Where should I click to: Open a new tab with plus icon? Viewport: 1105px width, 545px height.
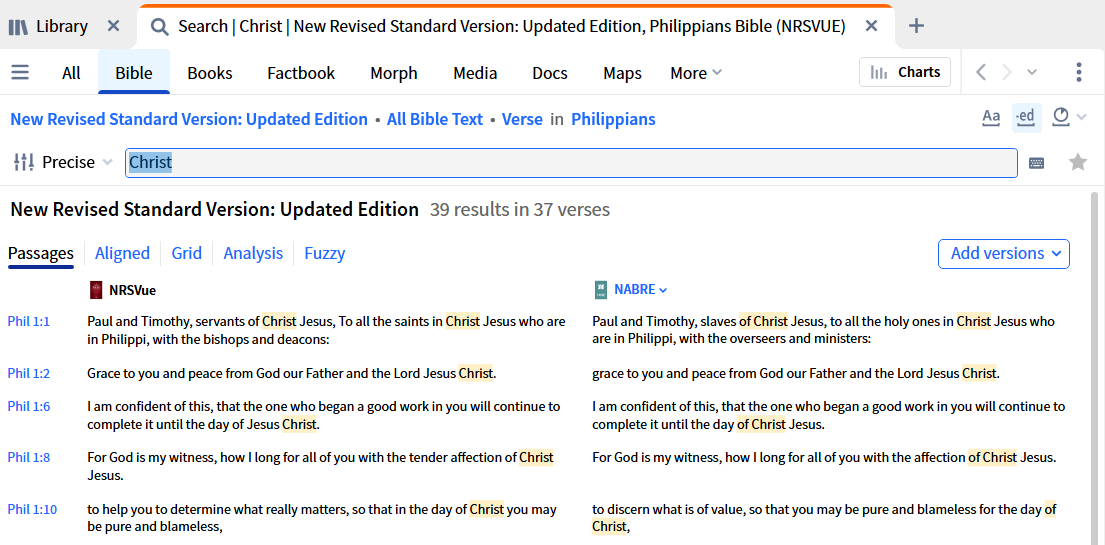click(x=915, y=27)
